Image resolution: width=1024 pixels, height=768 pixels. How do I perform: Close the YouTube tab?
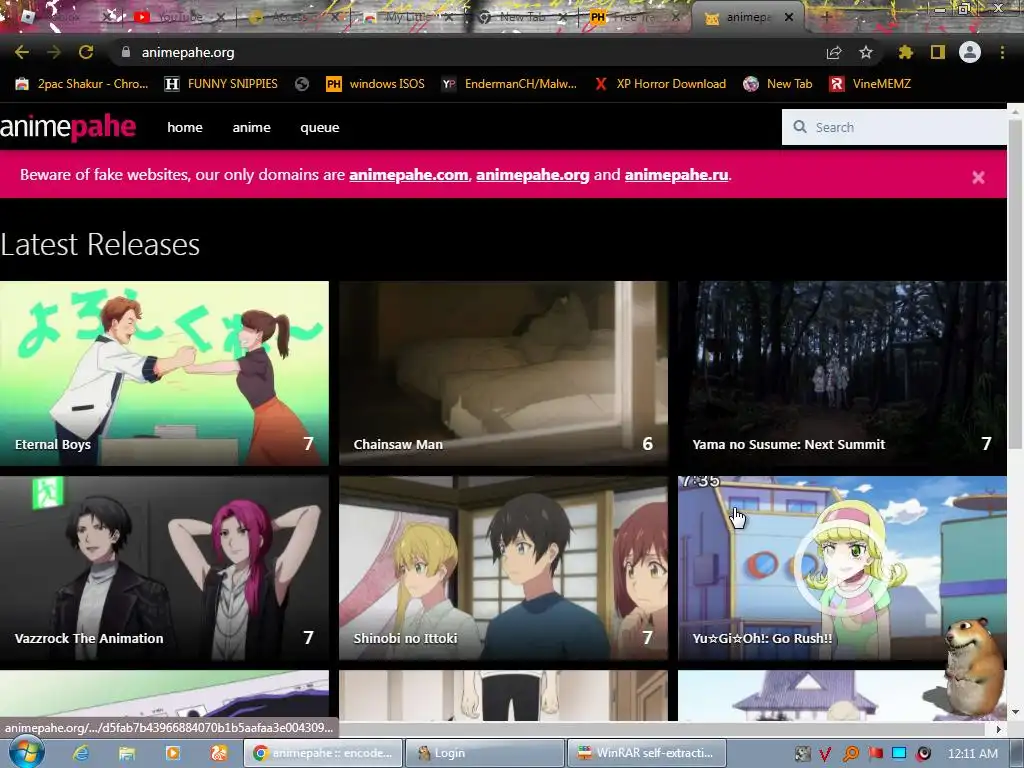pyautogui.click(x=221, y=17)
